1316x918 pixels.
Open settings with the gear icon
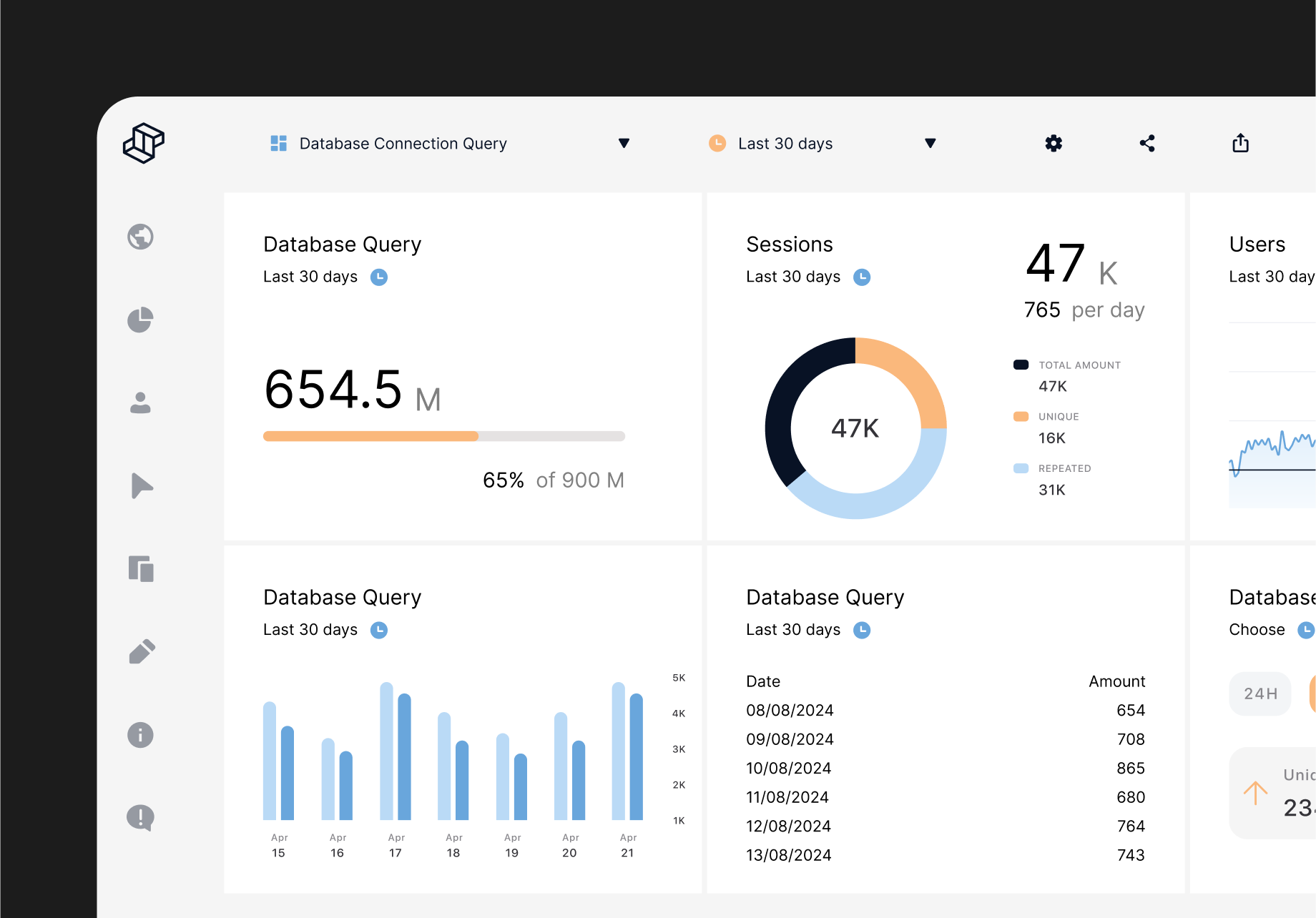[x=1054, y=144]
